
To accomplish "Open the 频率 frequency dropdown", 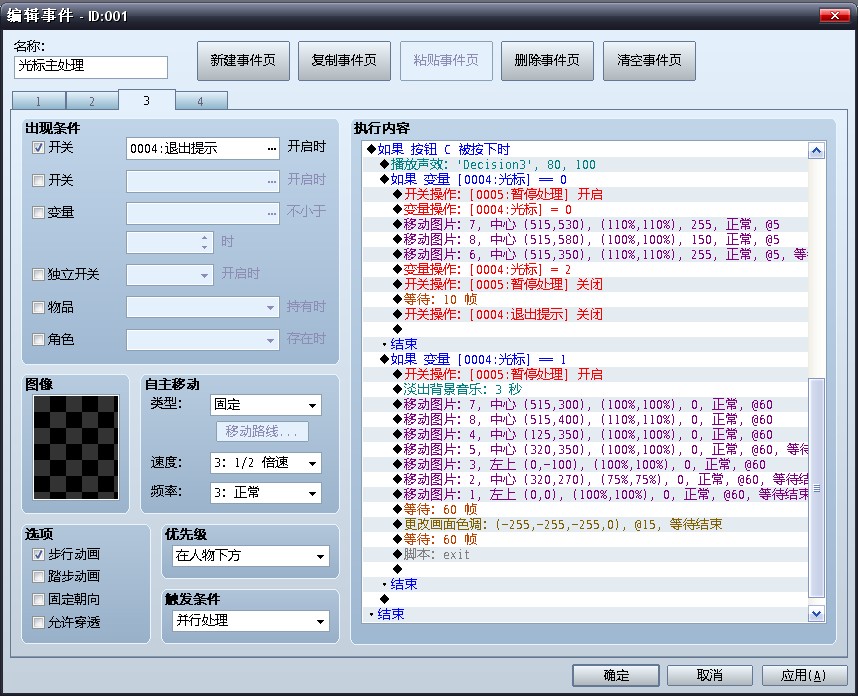I will point(266,493).
